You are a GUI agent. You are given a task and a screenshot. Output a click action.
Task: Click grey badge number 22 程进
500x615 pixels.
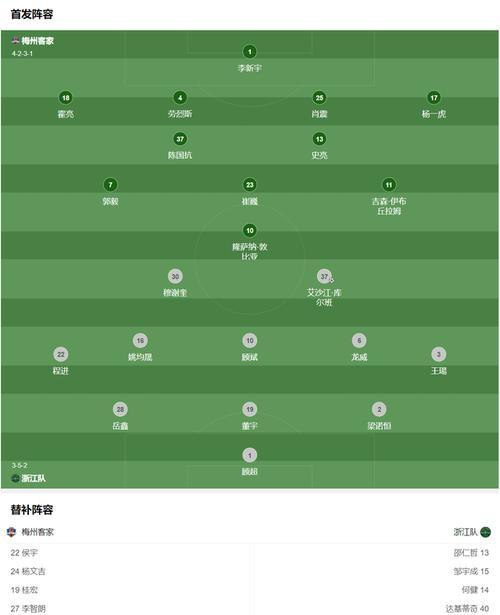(60, 355)
